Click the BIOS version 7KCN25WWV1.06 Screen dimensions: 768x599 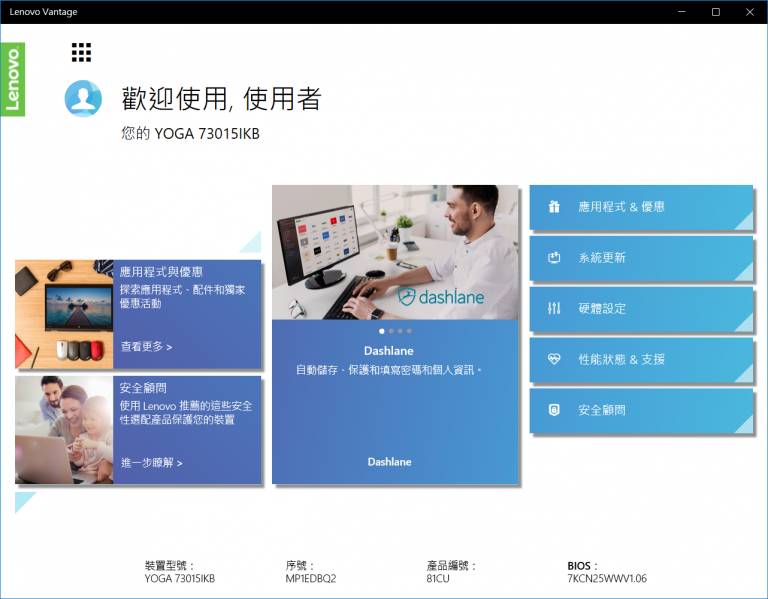(607, 578)
